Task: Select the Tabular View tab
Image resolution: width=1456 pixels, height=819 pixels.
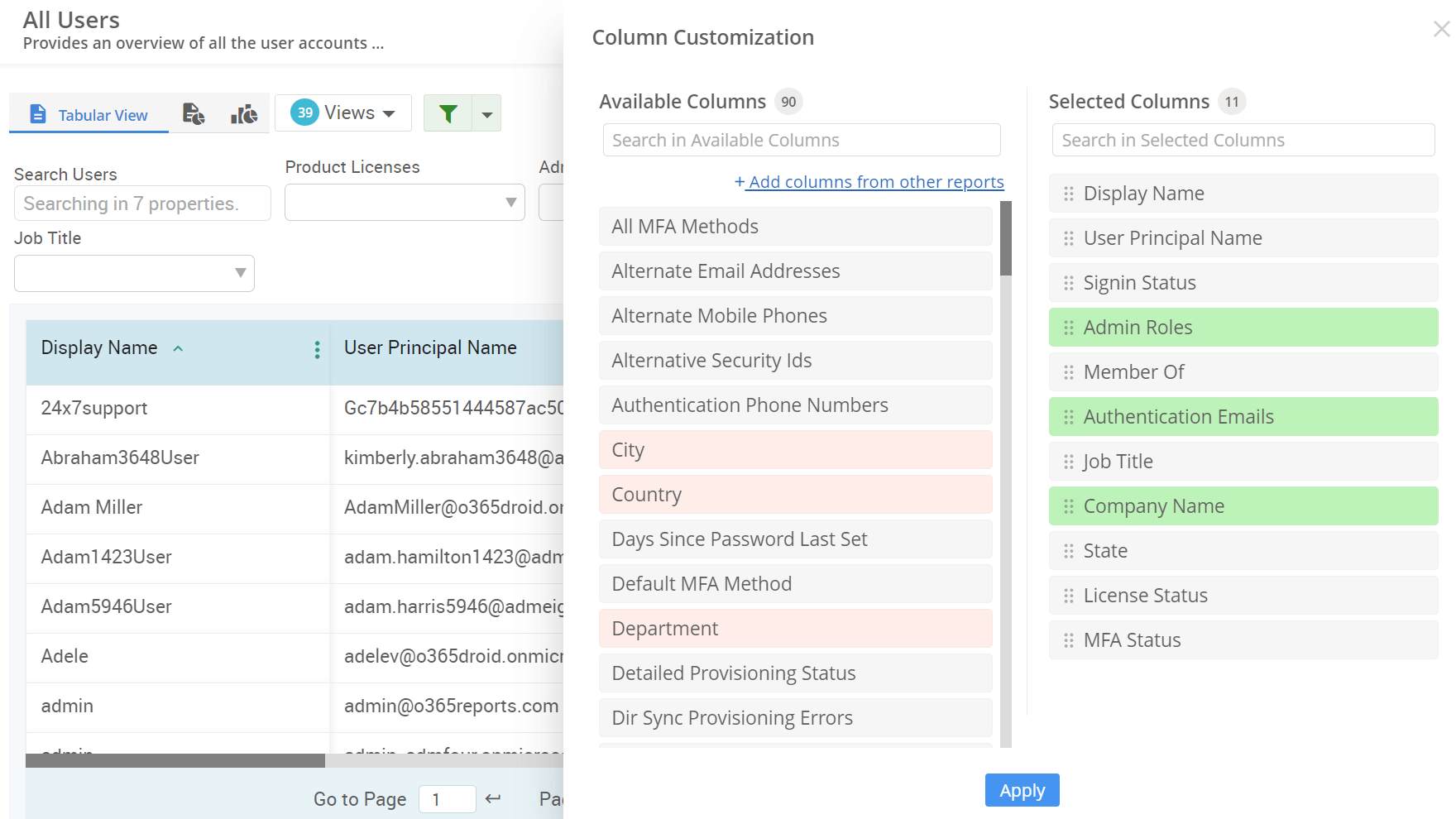Action: pyautogui.click(x=89, y=114)
